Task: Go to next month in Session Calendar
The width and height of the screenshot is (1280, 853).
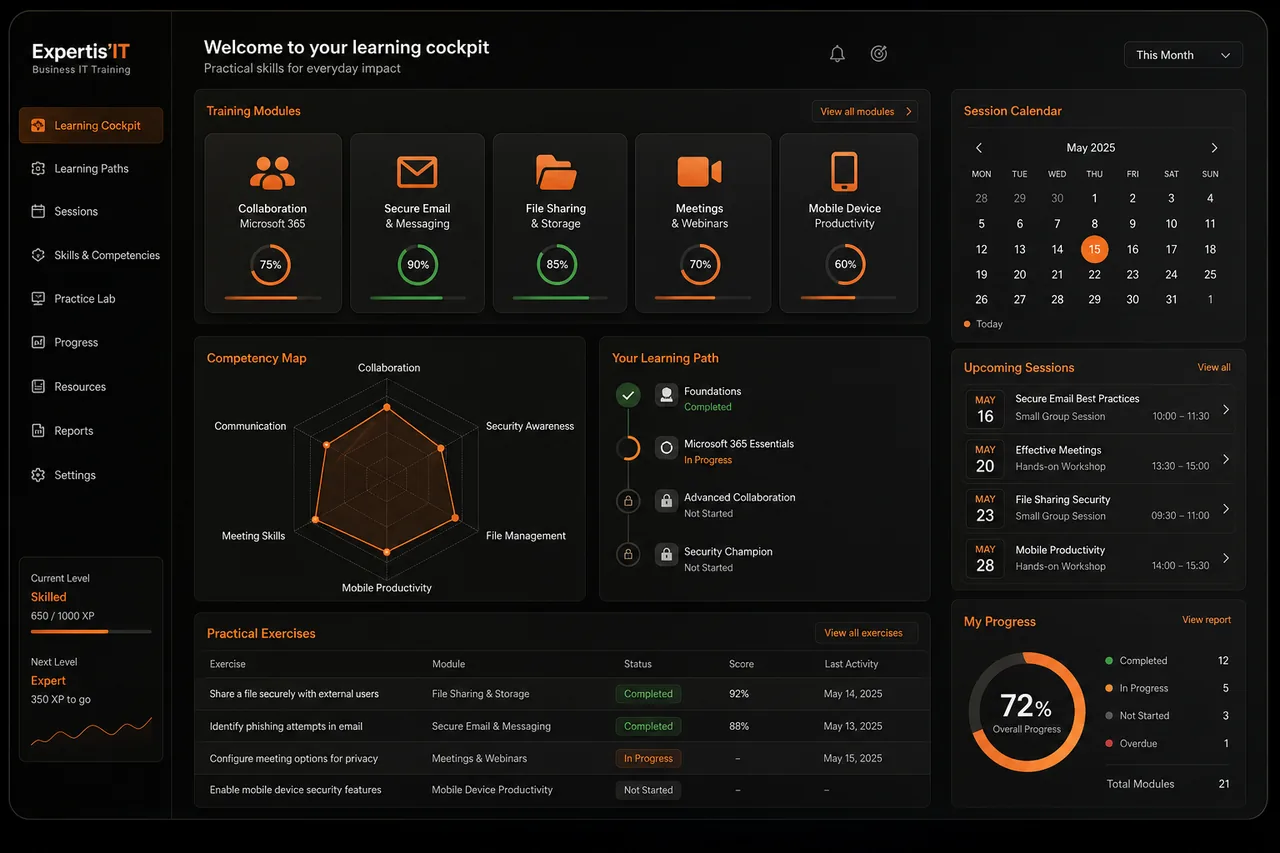Action: click(x=1214, y=148)
